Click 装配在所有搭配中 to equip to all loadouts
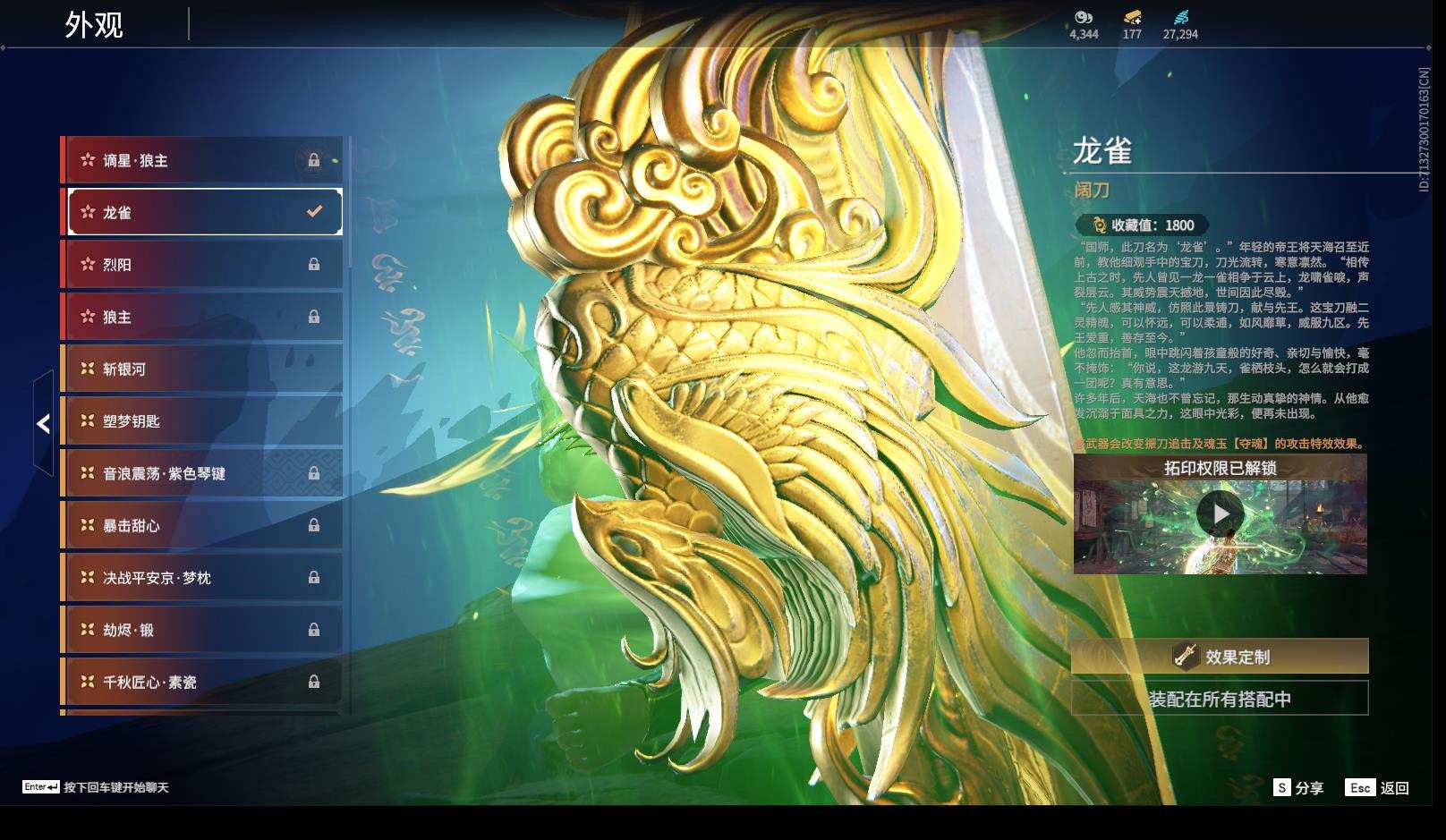1446x840 pixels. [1221, 699]
